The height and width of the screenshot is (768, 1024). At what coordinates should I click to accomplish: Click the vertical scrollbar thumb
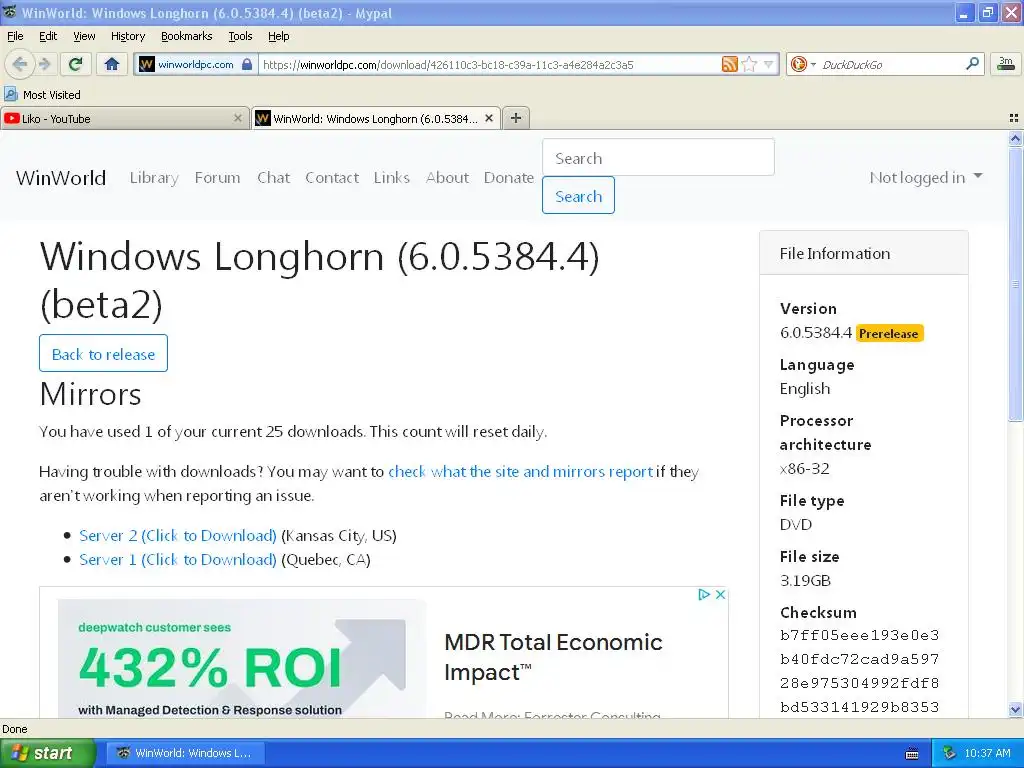pyautogui.click(x=1015, y=283)
